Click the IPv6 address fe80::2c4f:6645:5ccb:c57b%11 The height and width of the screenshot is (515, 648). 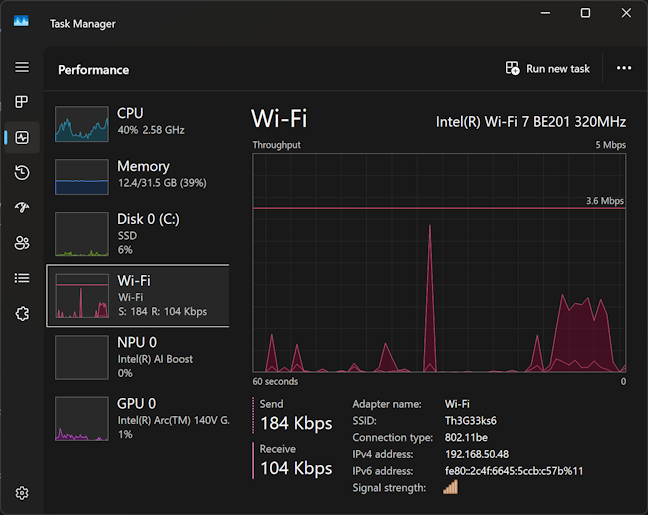click(514, 471)
